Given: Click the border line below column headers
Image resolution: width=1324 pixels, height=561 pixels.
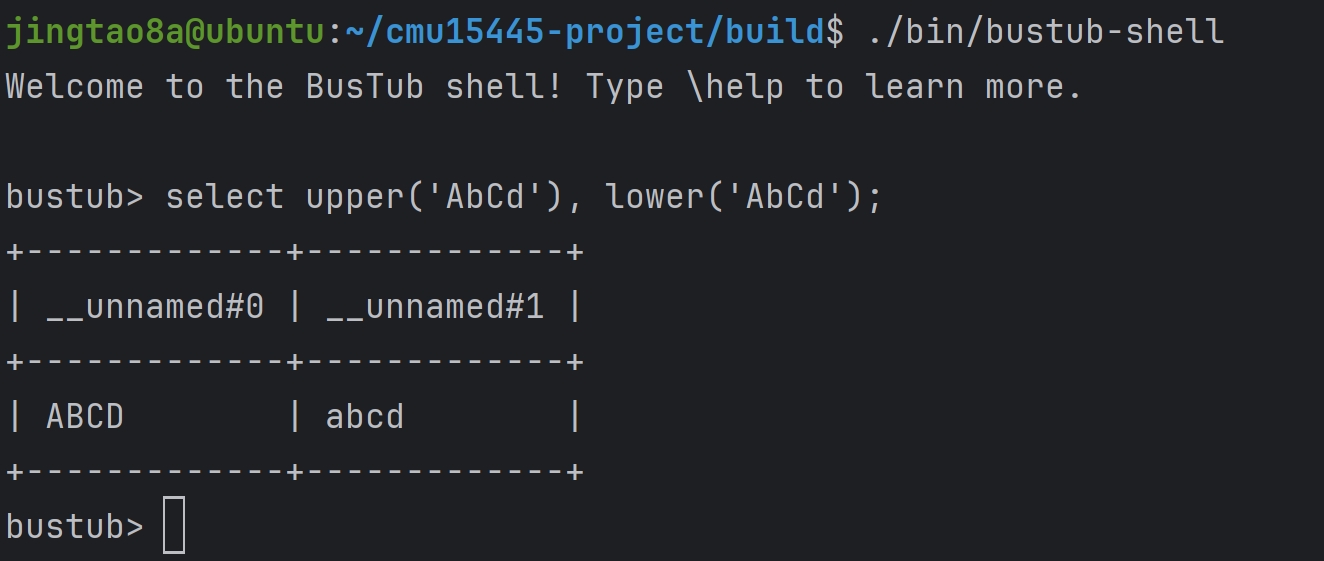Looking at the screenshot, I should tap(295, 361).
